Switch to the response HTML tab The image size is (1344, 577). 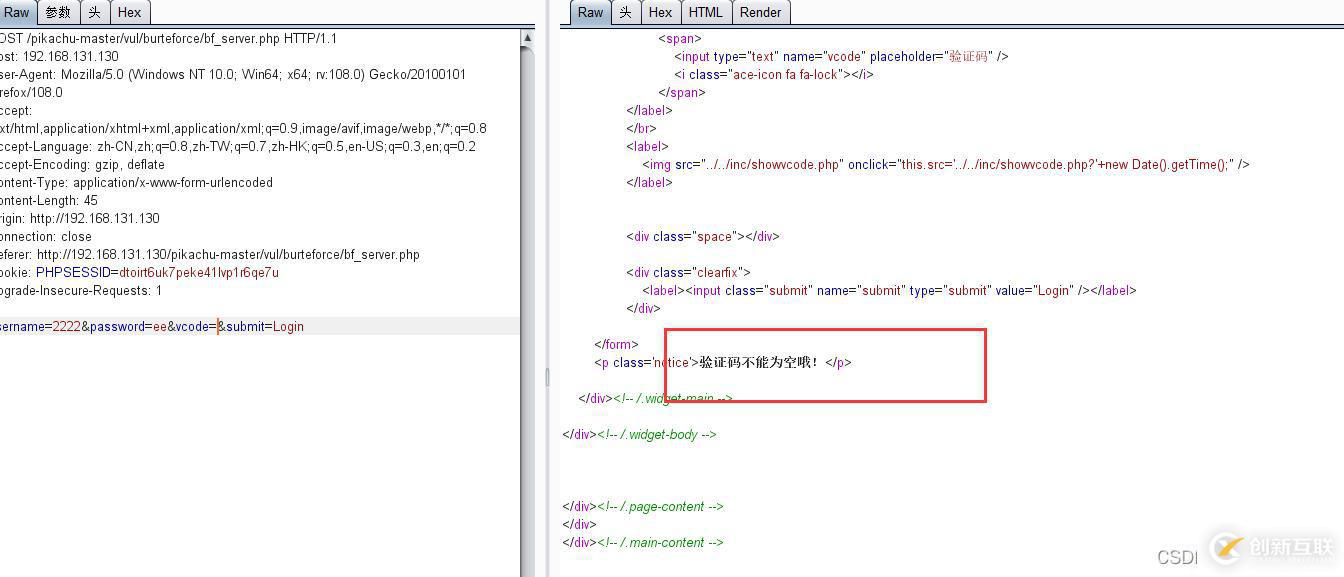pos(705,12)
